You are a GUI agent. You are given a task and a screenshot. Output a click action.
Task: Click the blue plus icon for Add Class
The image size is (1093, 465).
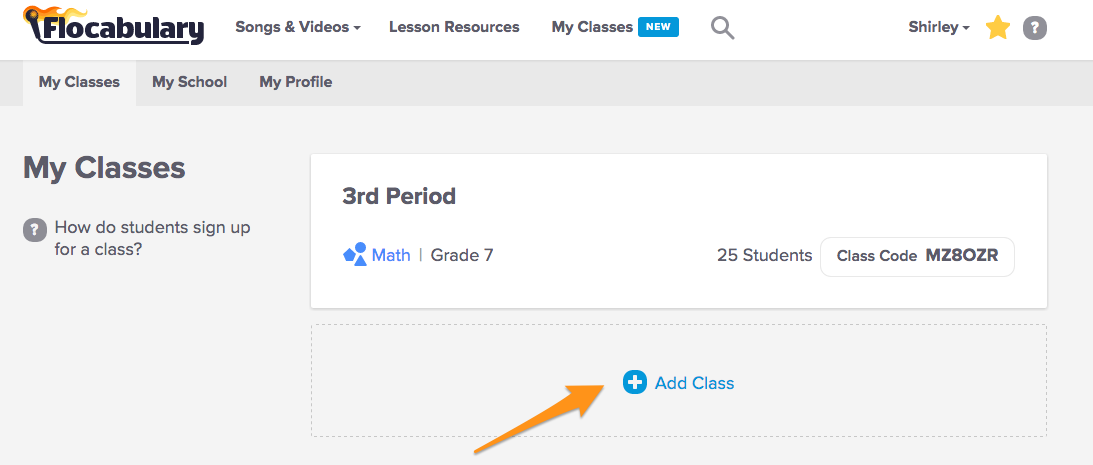click(x=635, y=382)
